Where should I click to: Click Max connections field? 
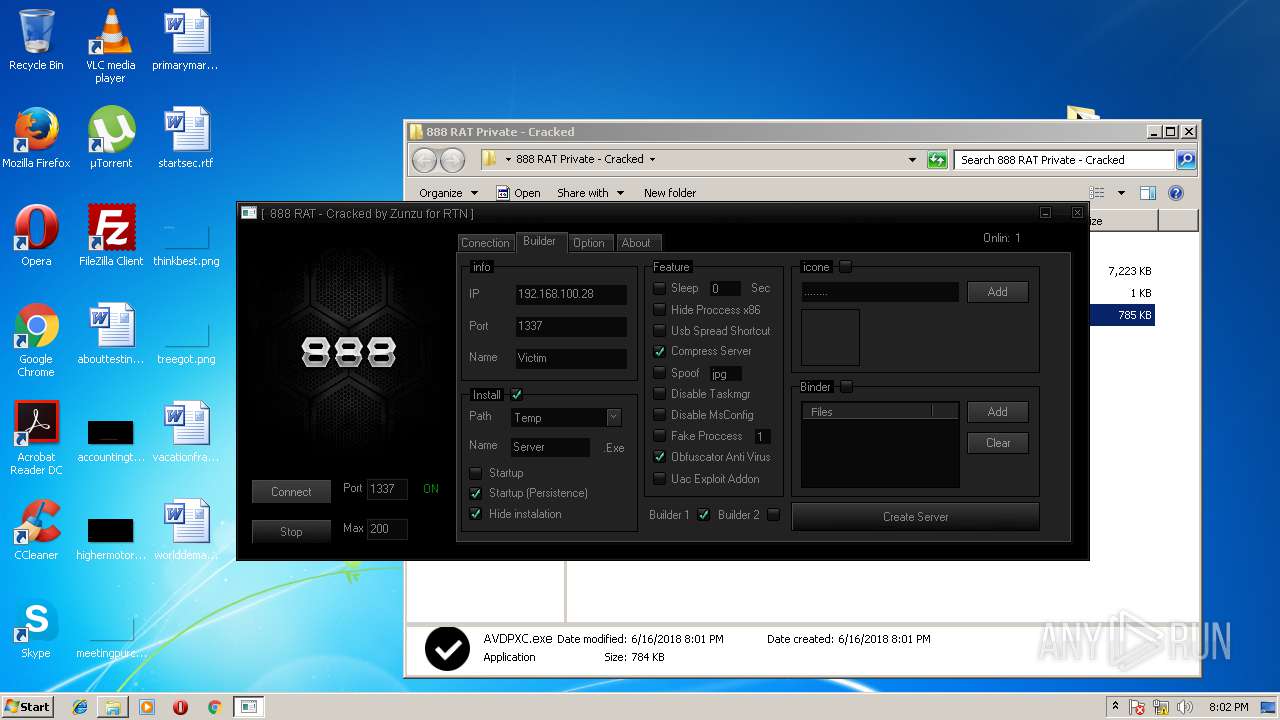pyautogui.click(x=387, y=529)
